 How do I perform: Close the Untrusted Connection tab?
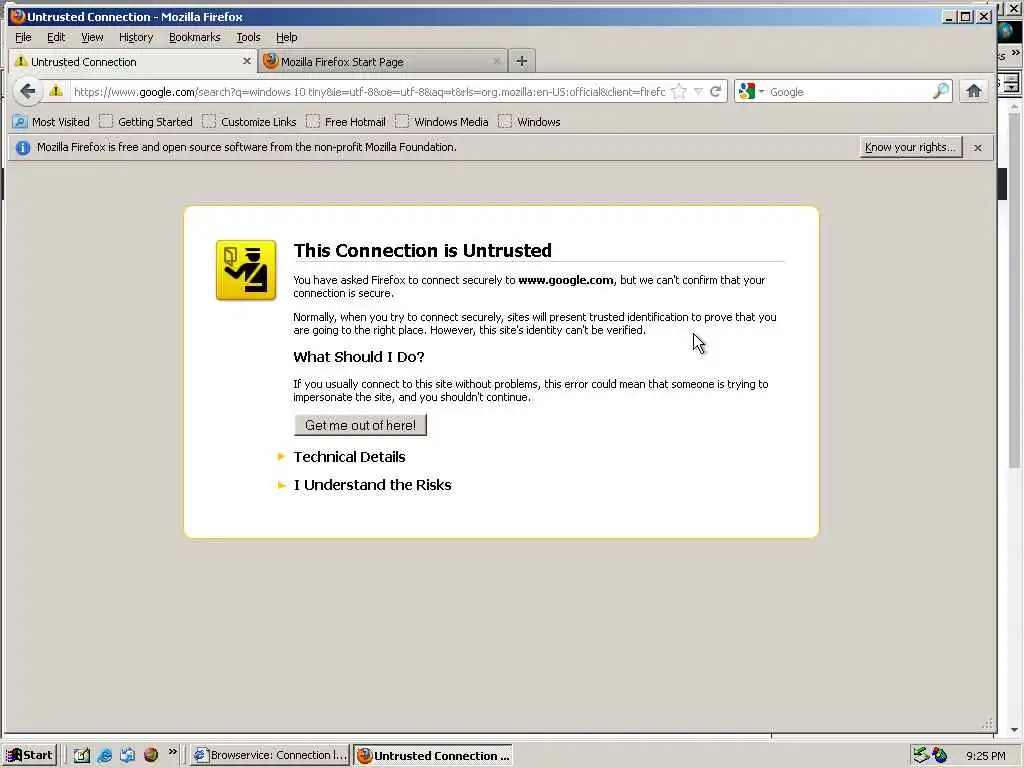coord(247,61)
